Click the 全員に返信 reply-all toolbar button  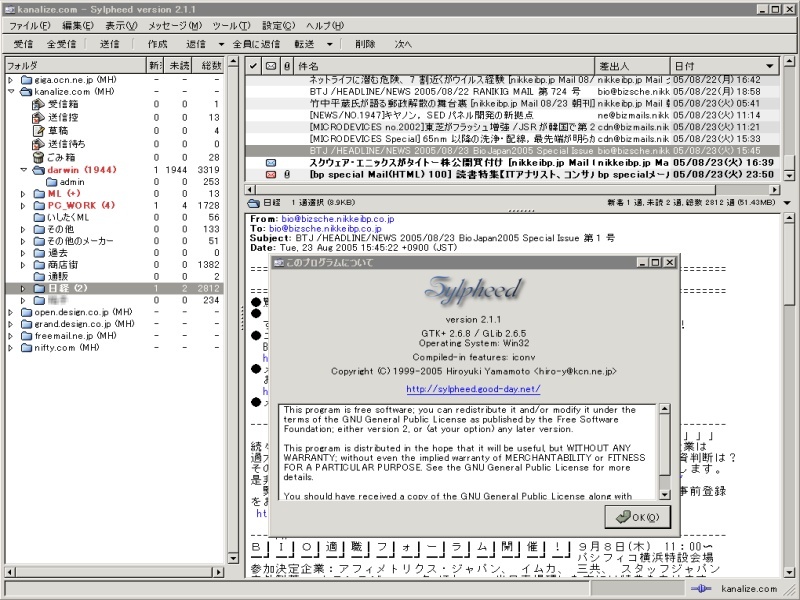(x=256, y=44)
